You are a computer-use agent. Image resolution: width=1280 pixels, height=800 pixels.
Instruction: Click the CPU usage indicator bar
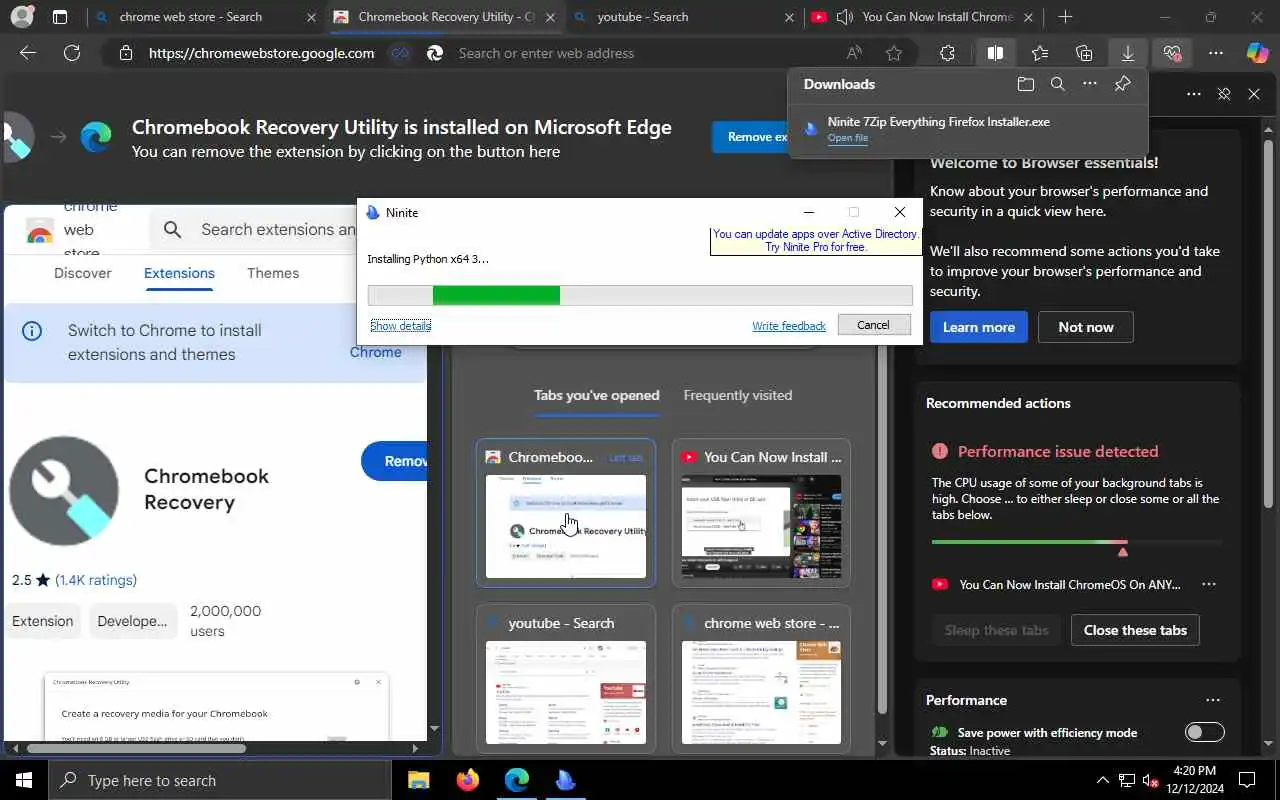(1076, 542)
